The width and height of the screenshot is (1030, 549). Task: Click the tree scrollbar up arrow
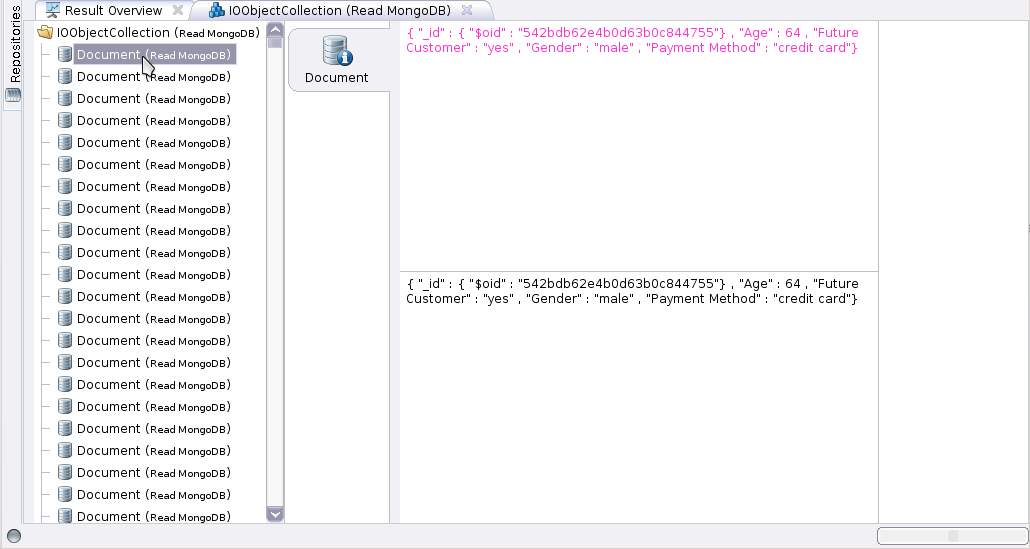point(275,30)
